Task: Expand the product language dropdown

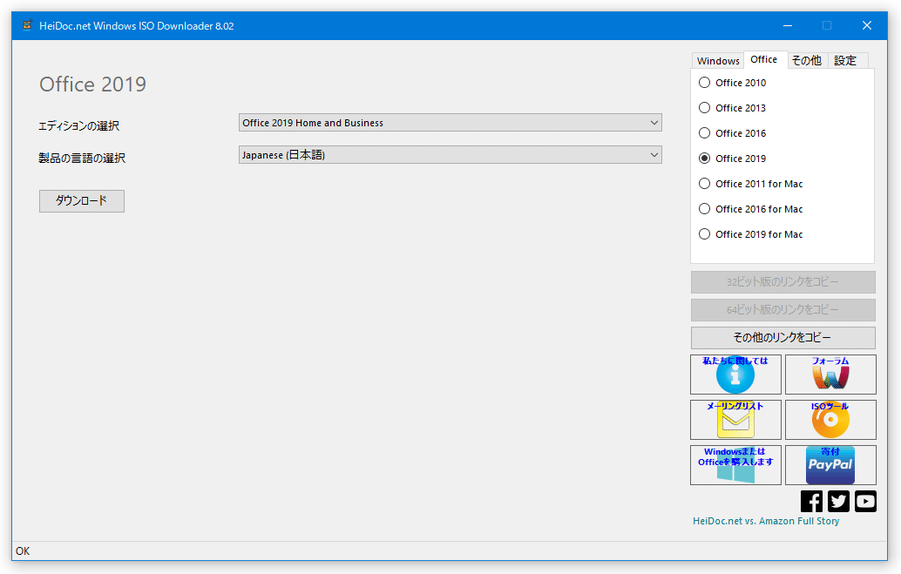Action: (450, 155)
